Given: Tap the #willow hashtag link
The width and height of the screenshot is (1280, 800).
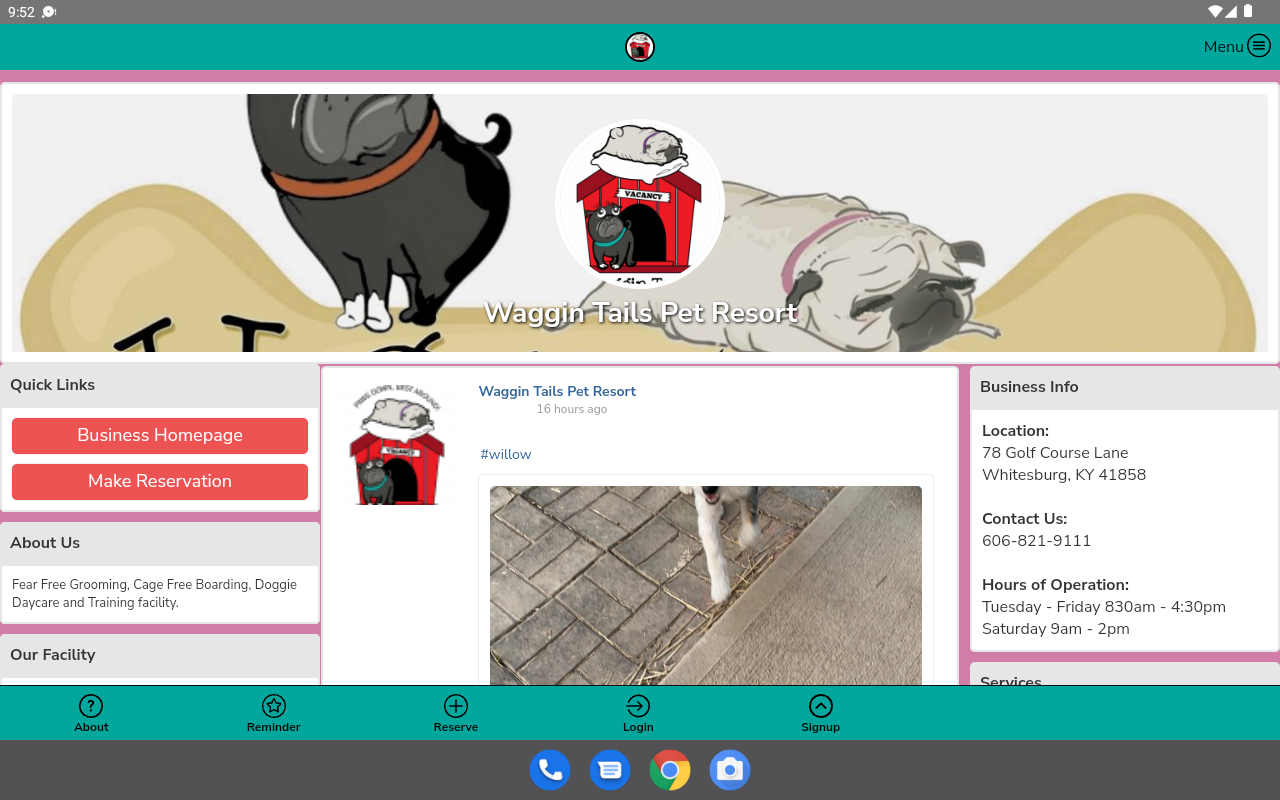Looking at the screenshot, I should pos(506,454).
